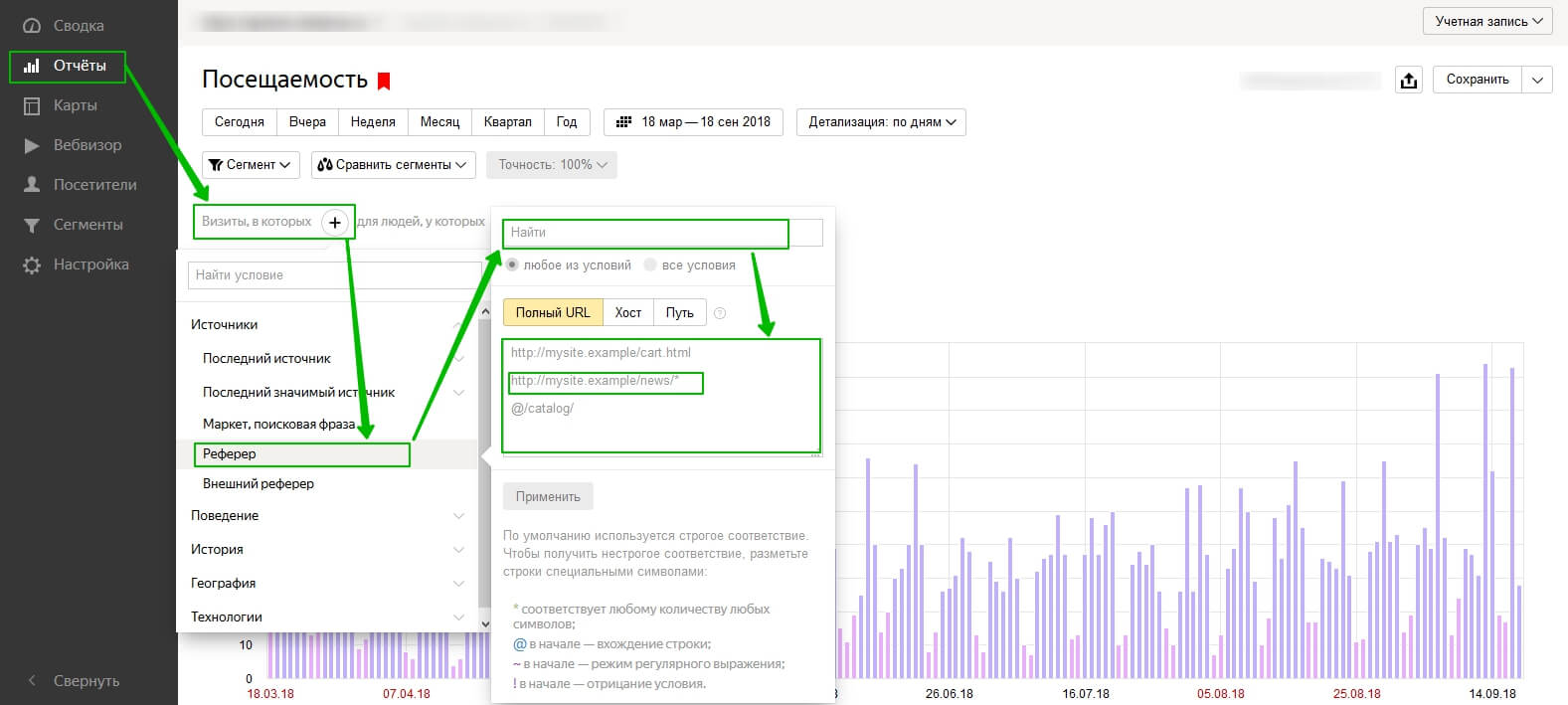Select the Месяц period
1568x705 pixels.
pos(440,122)
